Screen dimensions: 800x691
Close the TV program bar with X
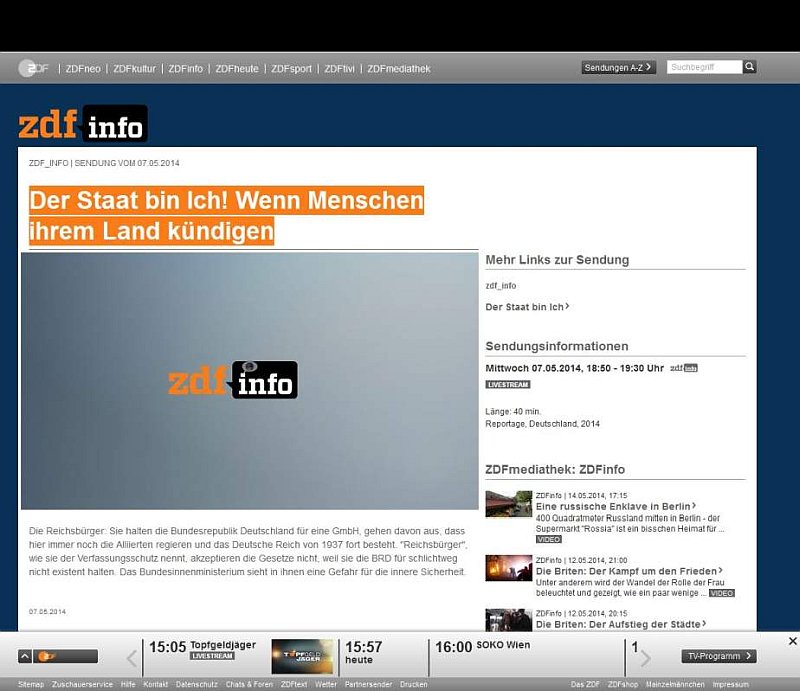point(792,641)
